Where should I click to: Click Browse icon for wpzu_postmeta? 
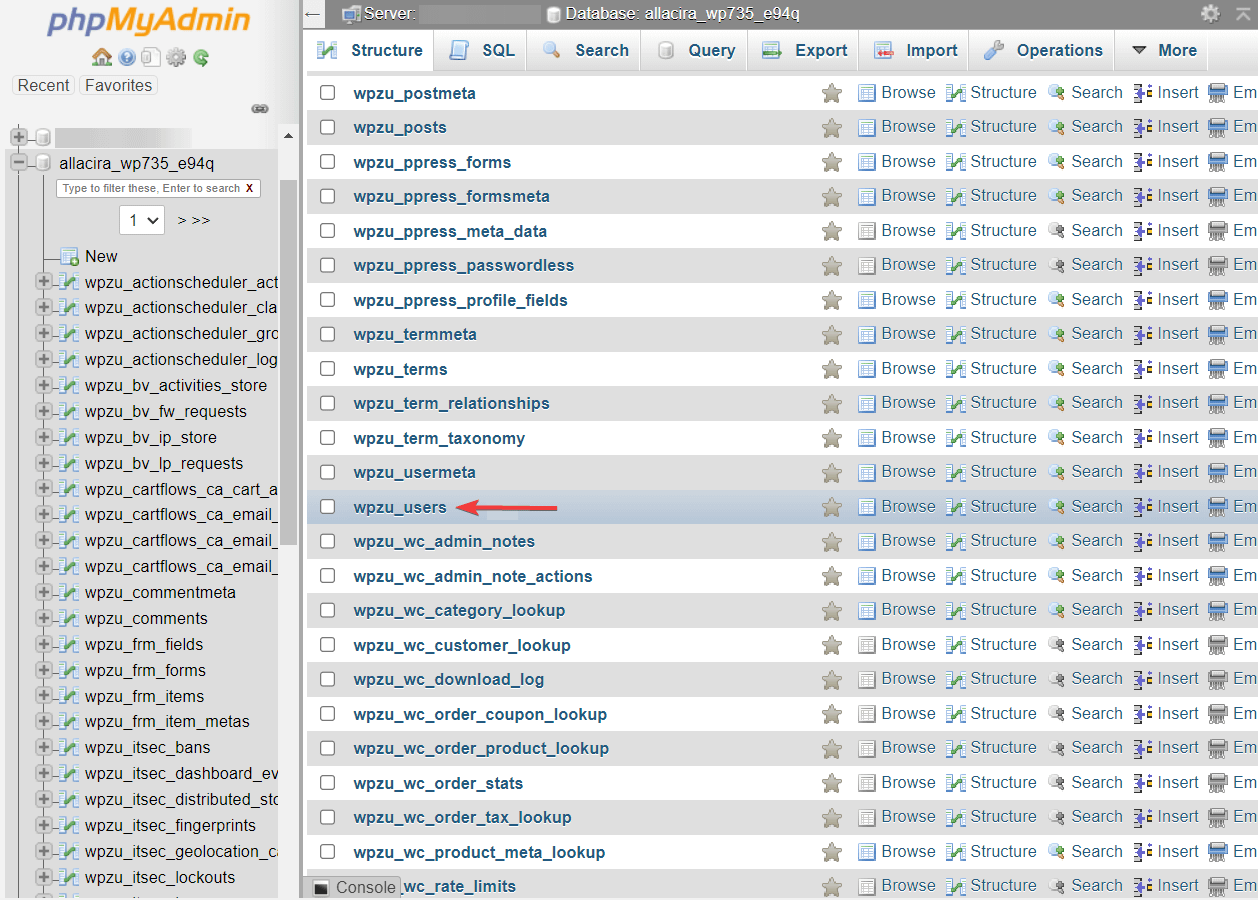click(867, 93)
